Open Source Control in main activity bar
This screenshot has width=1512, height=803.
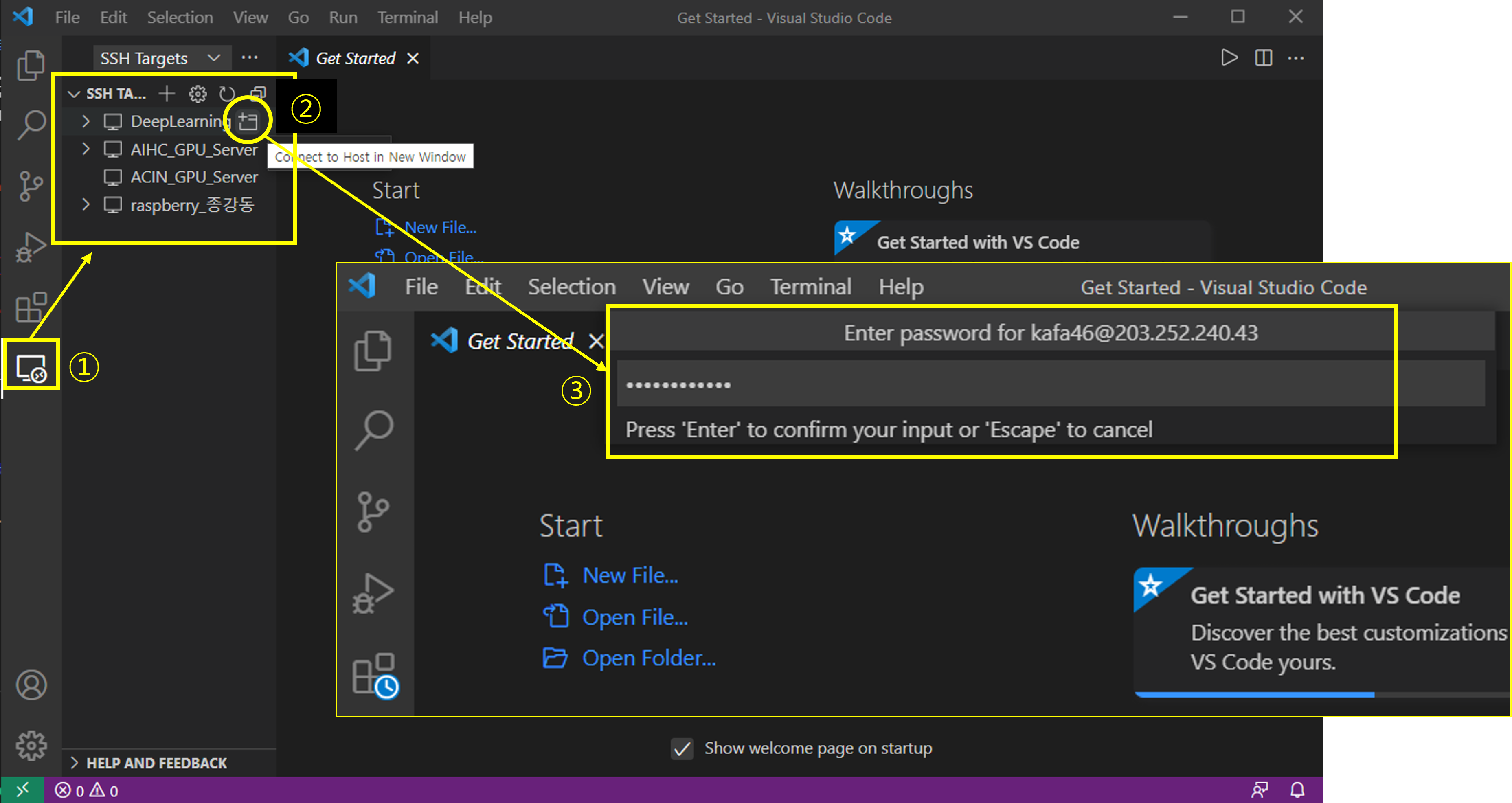coord(31,186)
